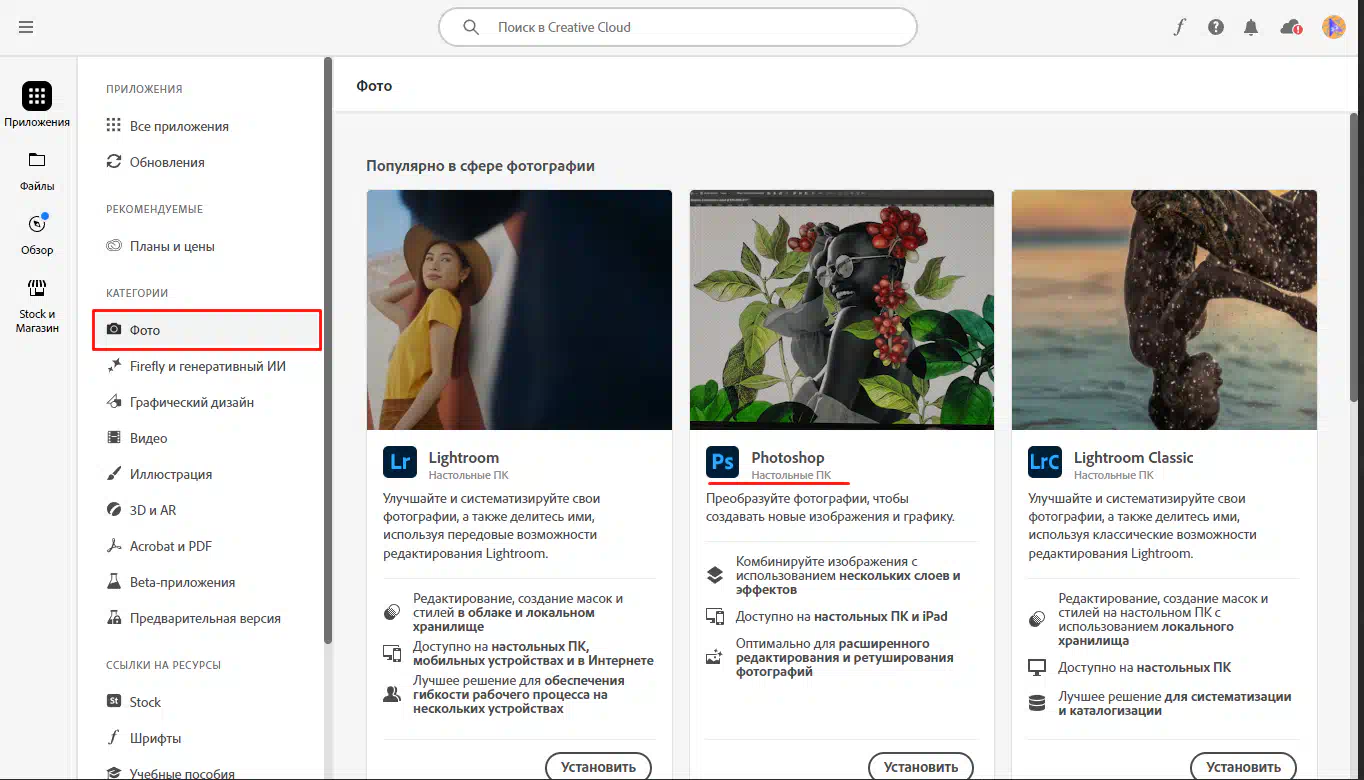Click the Lightroom Classic title text
1364x780 pixels.
1134,458
